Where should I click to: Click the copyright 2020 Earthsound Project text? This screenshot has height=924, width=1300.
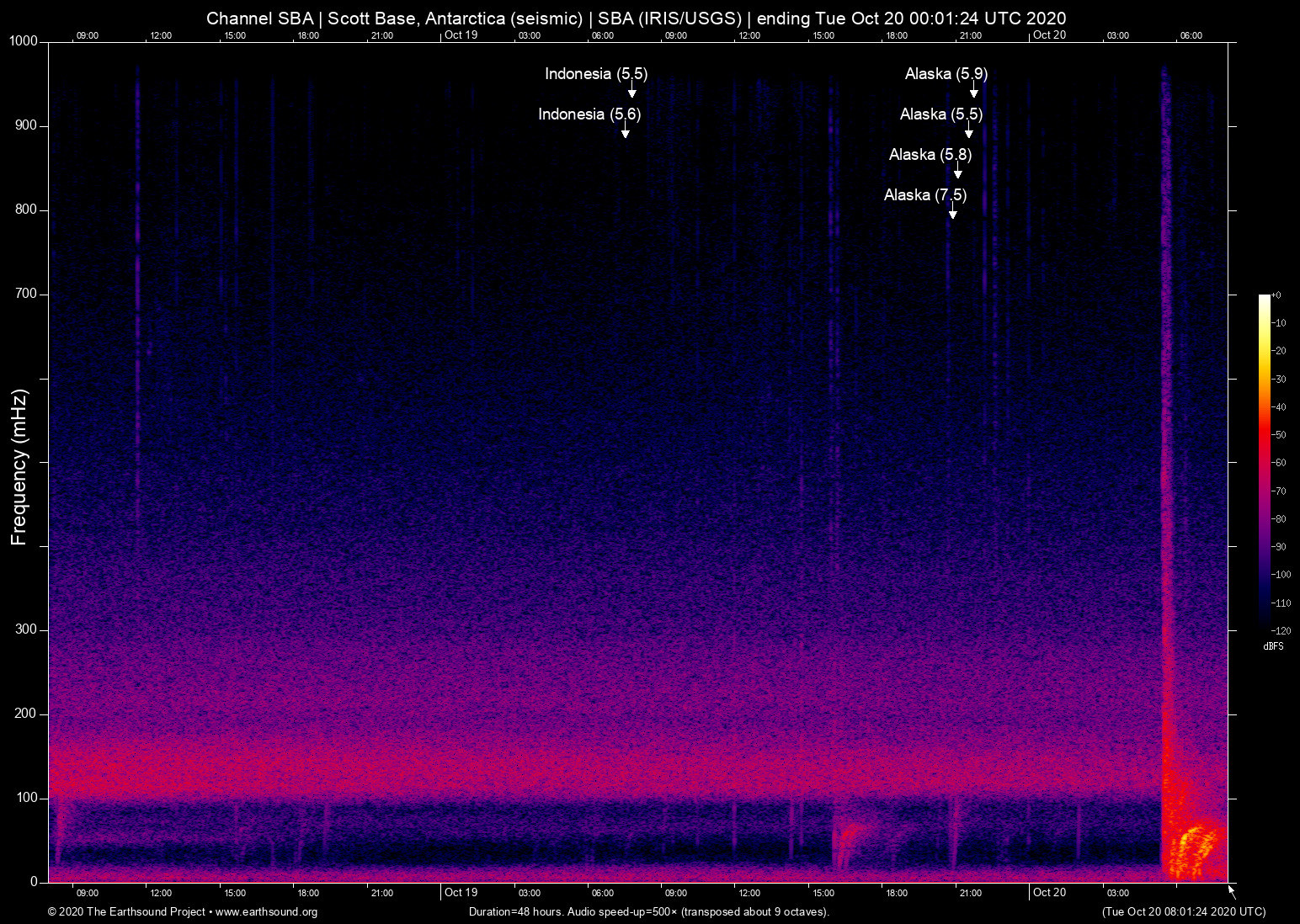tap(122, 912)
